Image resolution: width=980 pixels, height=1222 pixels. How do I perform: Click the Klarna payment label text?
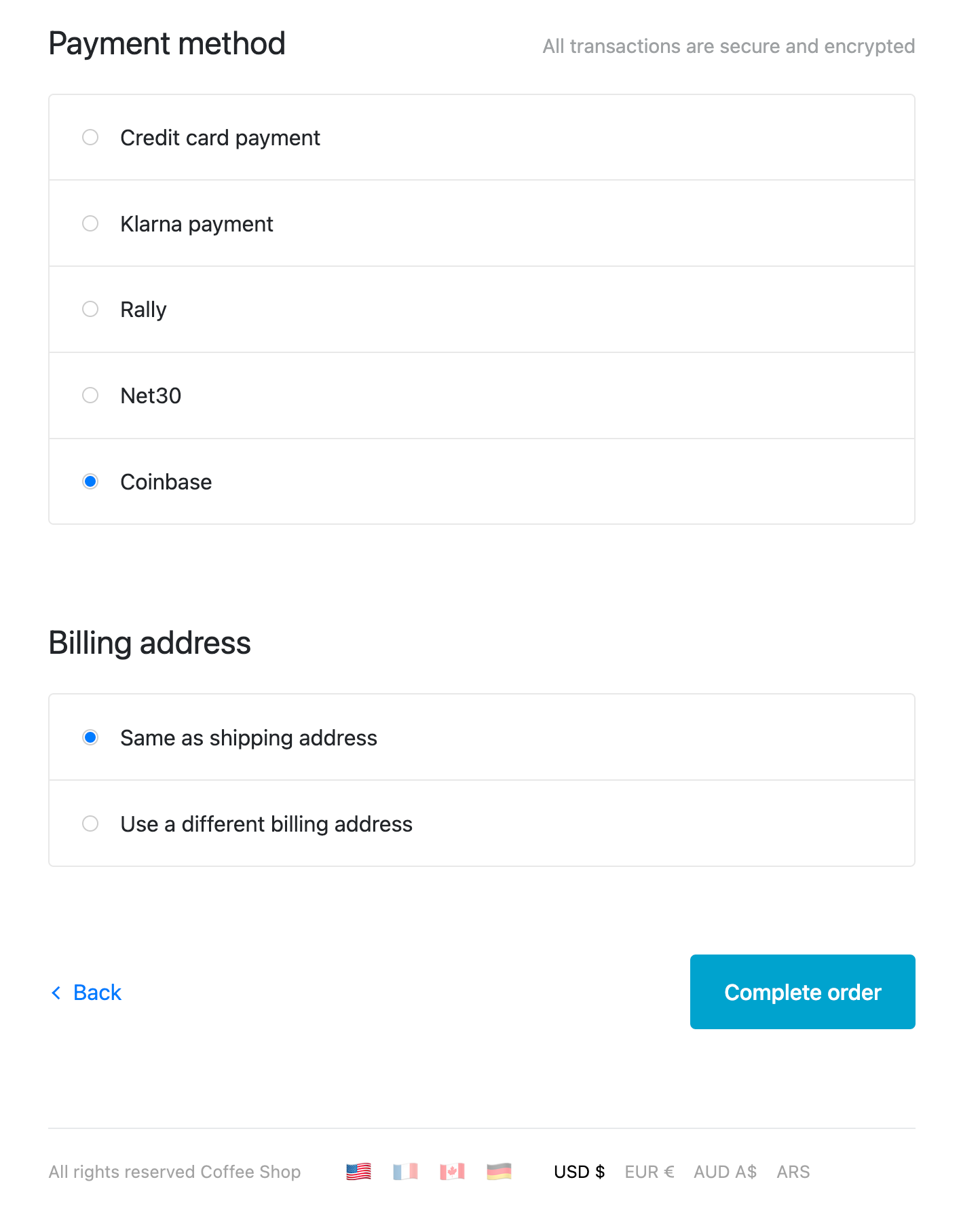(x=197, y=224)
